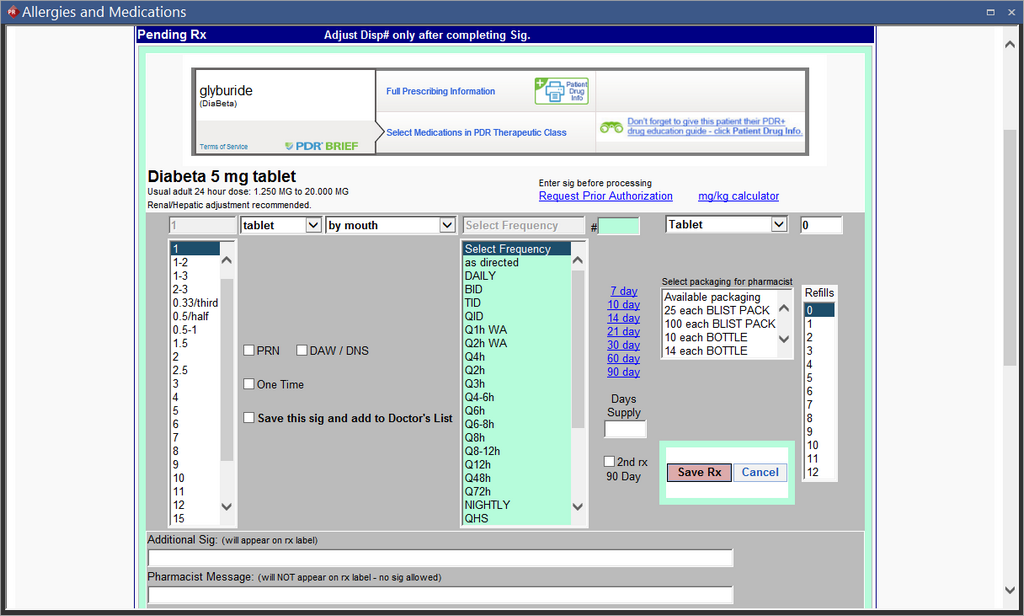Choose 100 each BLIST PACK packaging
The height and width of the screenshot is (616, 1024).
click(x=719, y=324)
